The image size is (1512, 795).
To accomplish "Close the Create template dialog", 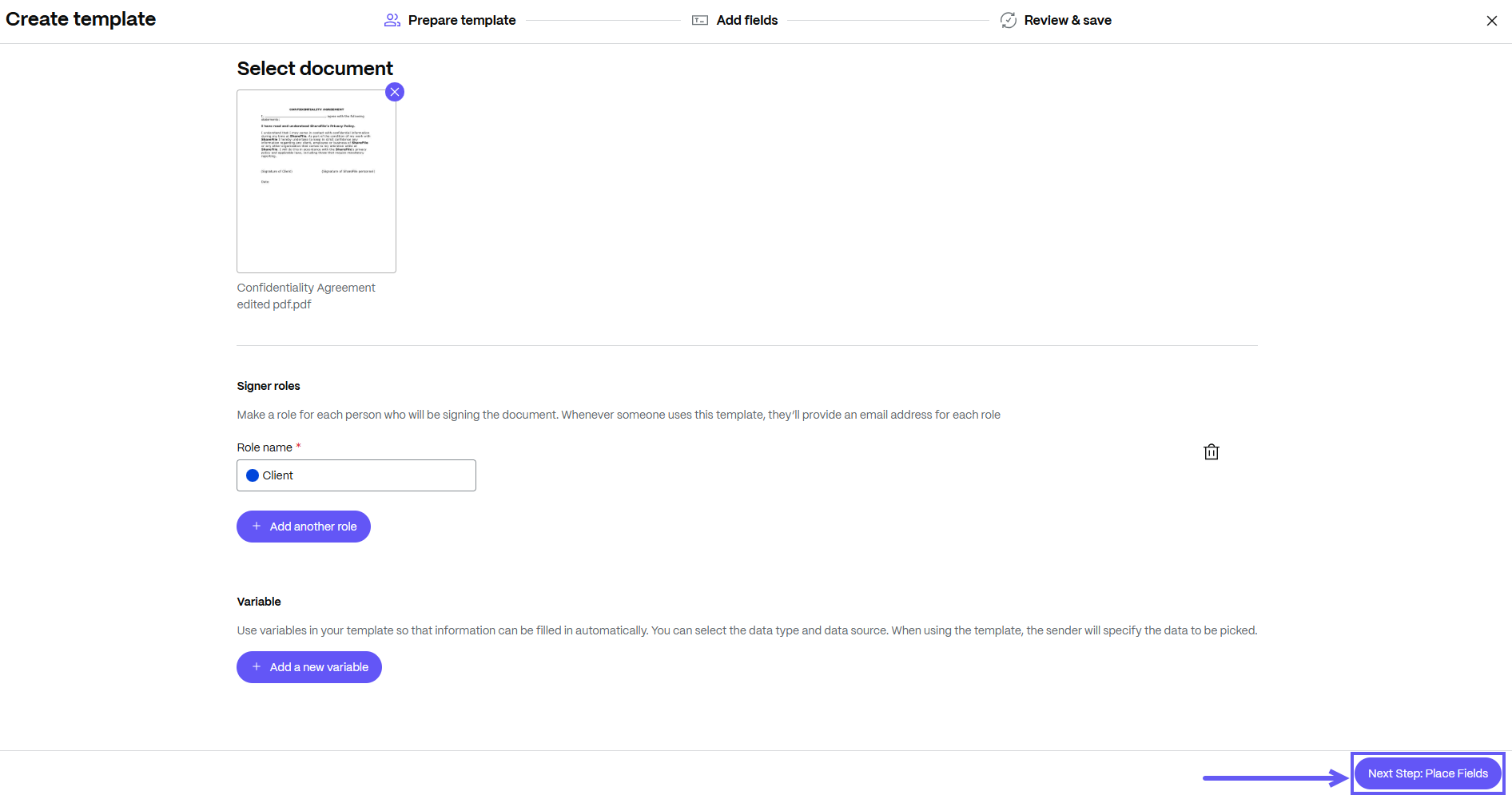I will [x=1491, y=21].
